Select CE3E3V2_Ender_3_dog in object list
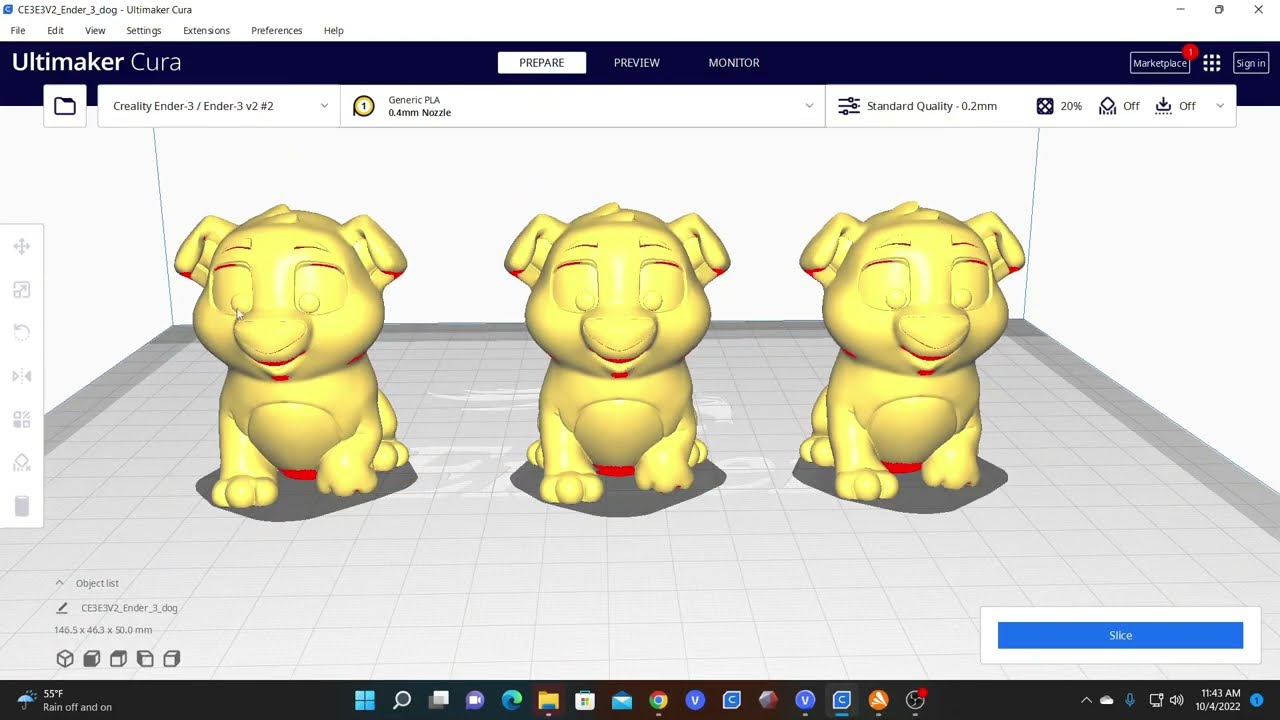The image size is (1280, 720). 129,608
